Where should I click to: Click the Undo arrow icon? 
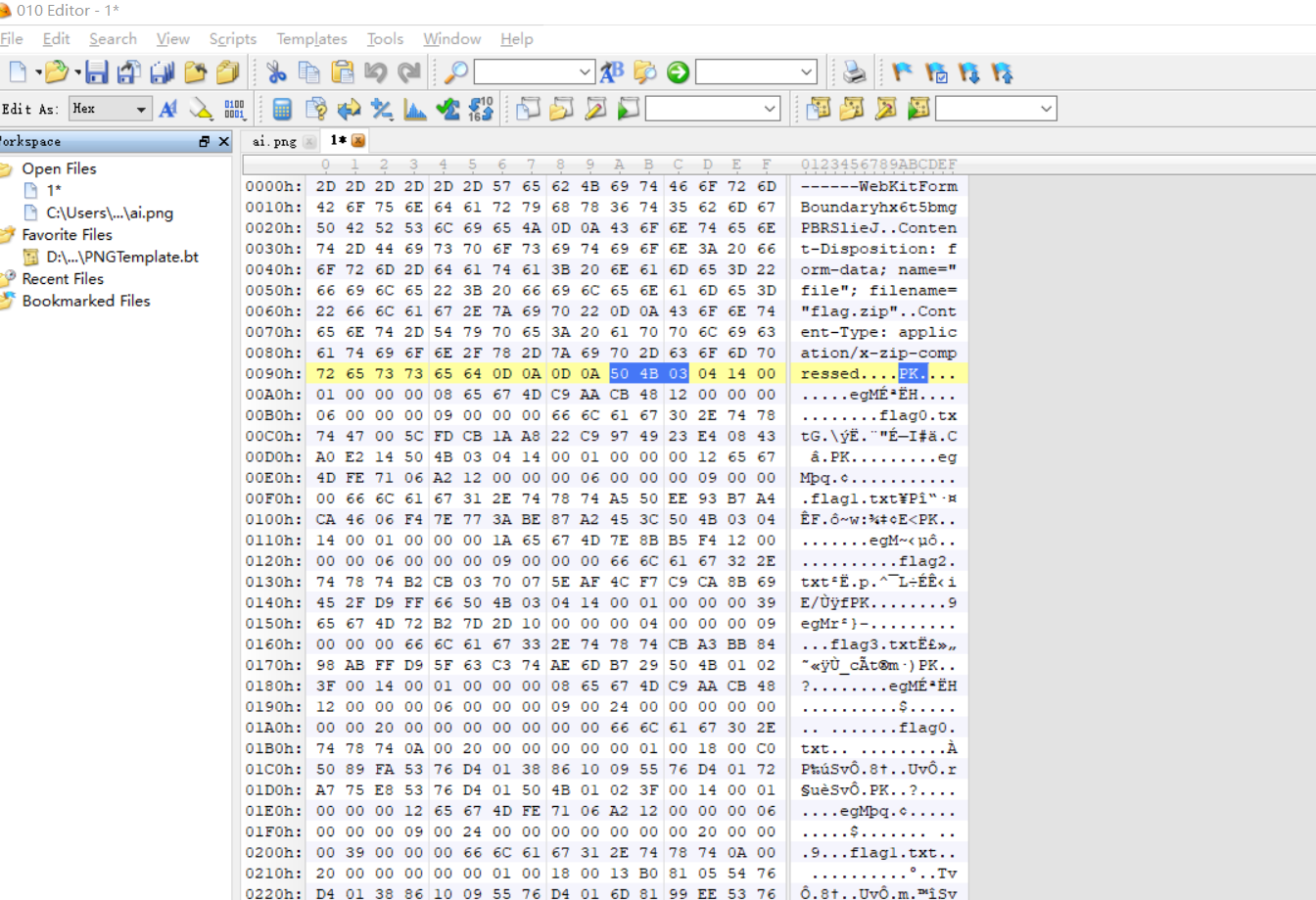point(376,71)
